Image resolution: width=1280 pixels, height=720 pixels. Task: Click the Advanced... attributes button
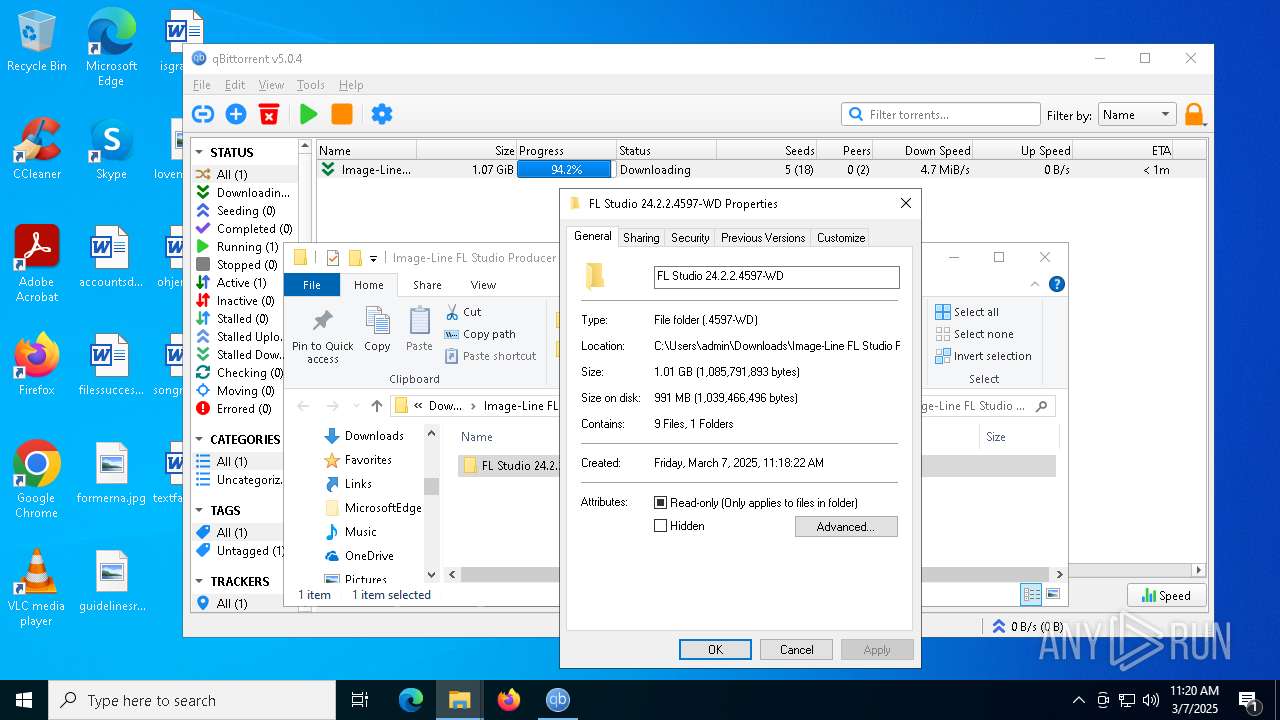tap(846, 527)
